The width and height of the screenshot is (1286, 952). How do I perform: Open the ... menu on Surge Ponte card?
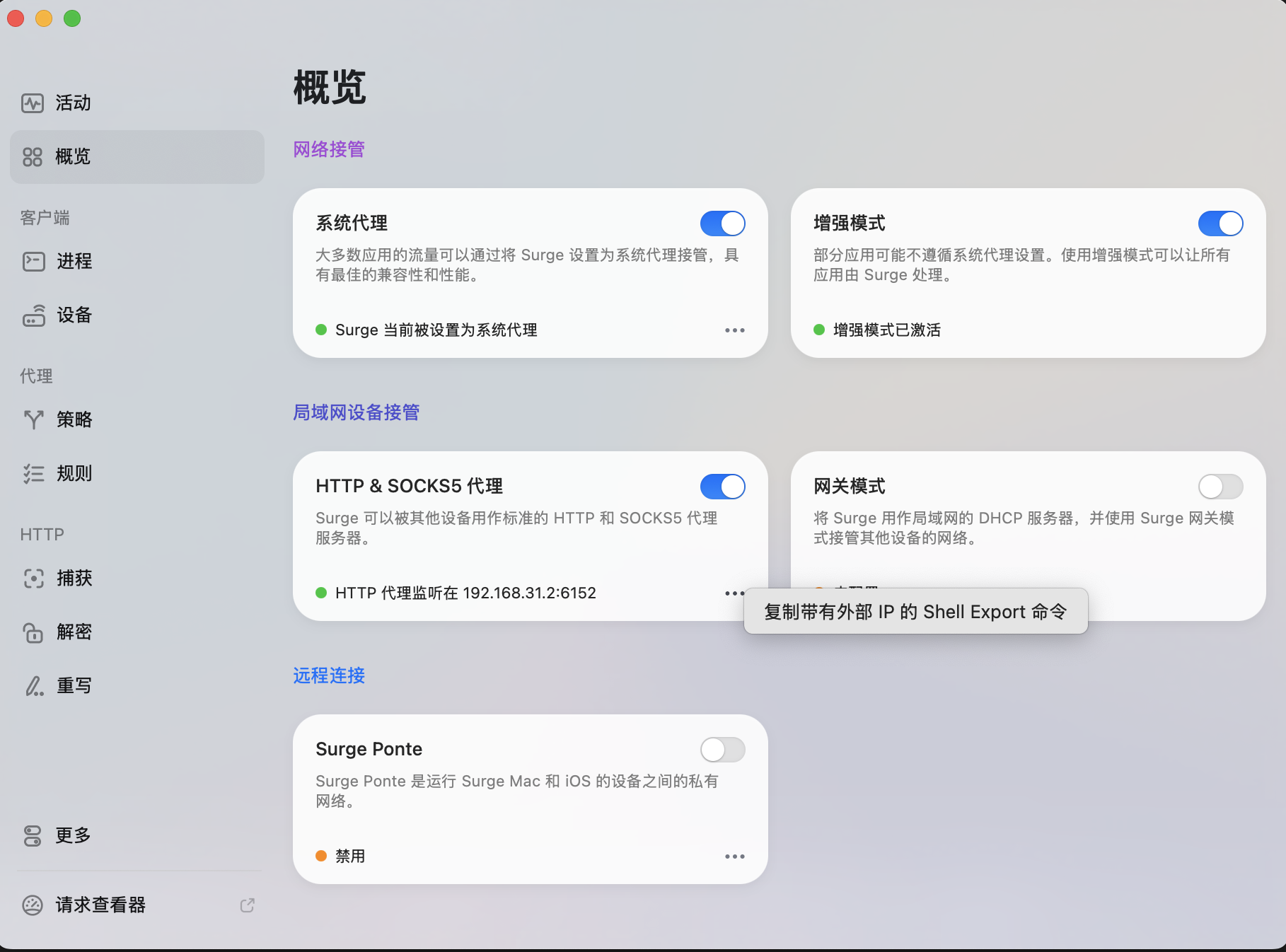(x=735, y=856)
